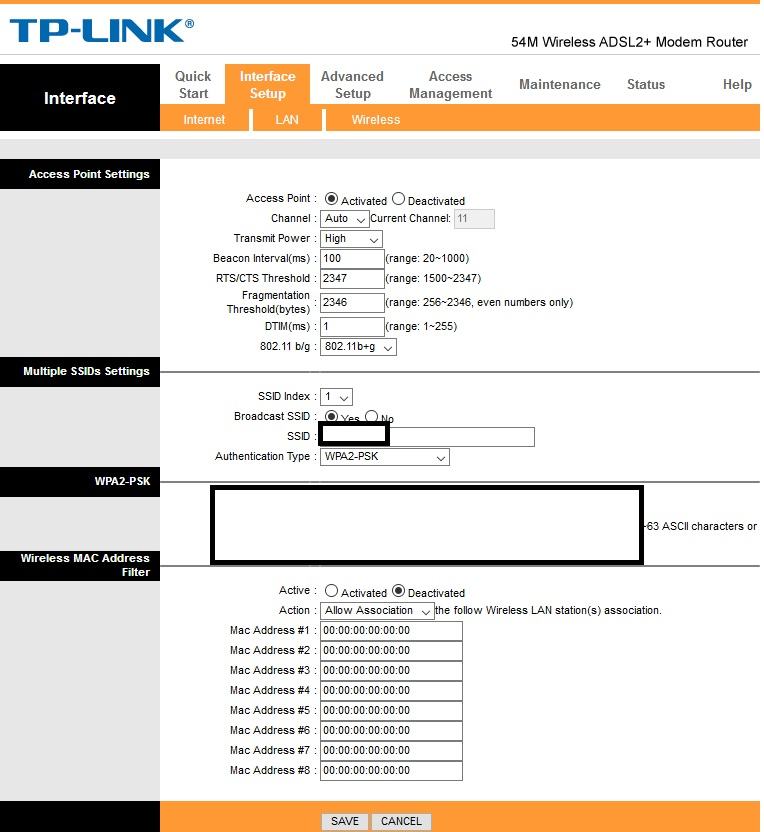Click the Wireless MAC Address Filter heading

pos(85,565)
